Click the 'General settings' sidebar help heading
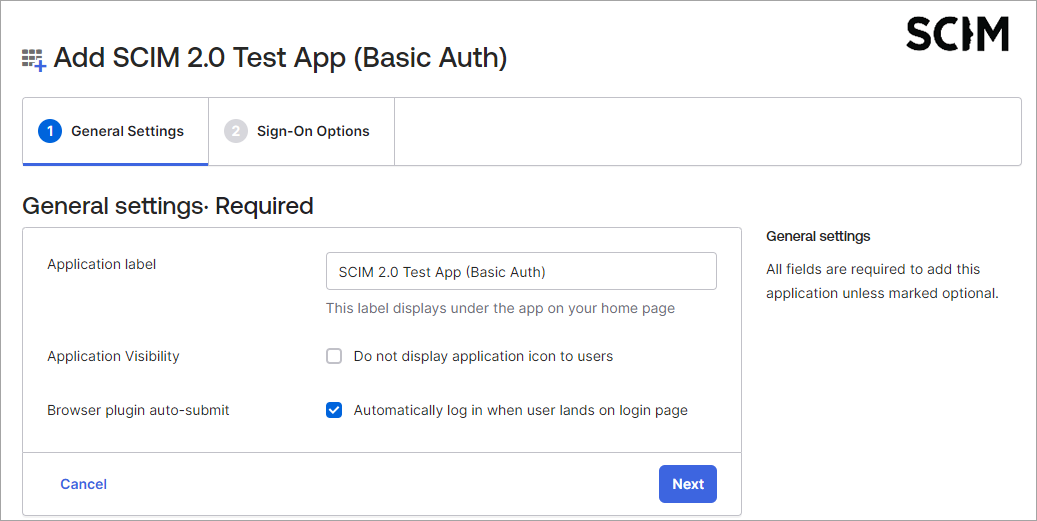Image resolution: width=1037 pixels, height=521 pixels. [x=818, y=236]
